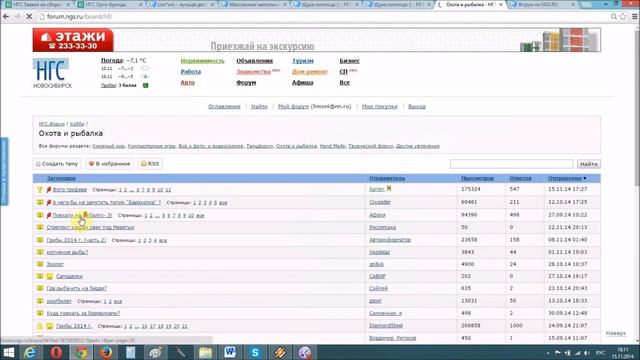640x360 pixels.
Task: Click the badge icon next to sender Артем
Action: coord(389,189)
